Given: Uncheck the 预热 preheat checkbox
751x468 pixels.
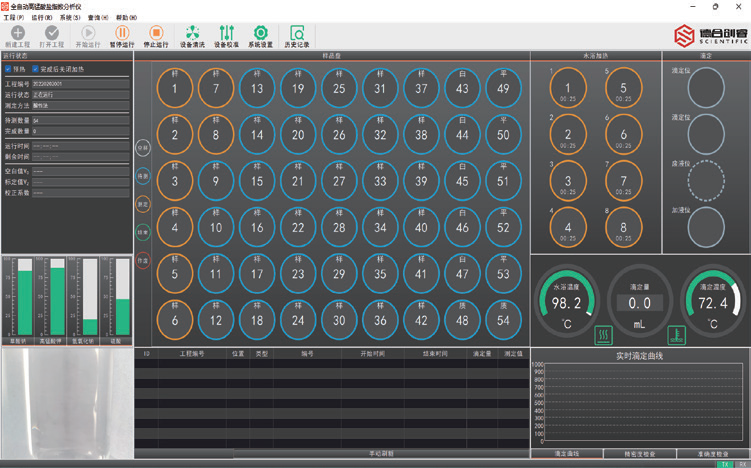Looking at the screenshot, I should 9,69.
